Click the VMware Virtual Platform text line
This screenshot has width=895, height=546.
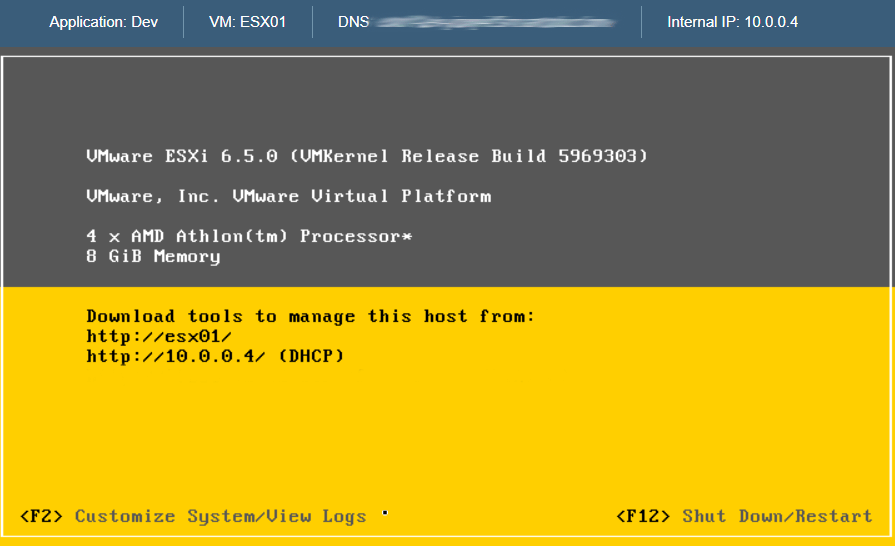288,196
